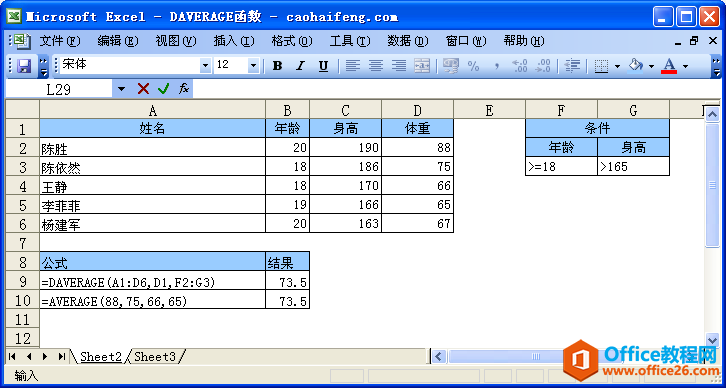This screenshot has width=726, height=388.
Task: Cancel formula entry with red X
Action: [x=144, y=88]
